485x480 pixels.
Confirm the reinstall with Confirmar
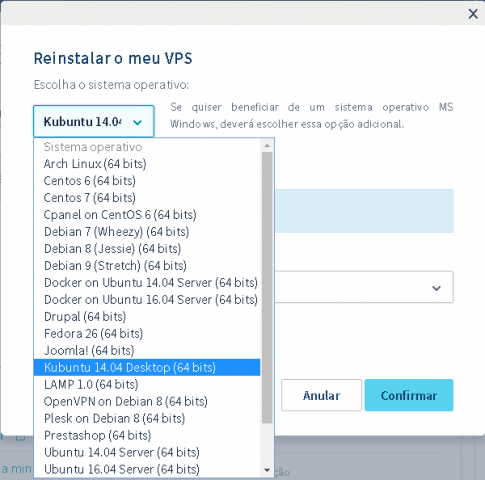click(409, 395)
